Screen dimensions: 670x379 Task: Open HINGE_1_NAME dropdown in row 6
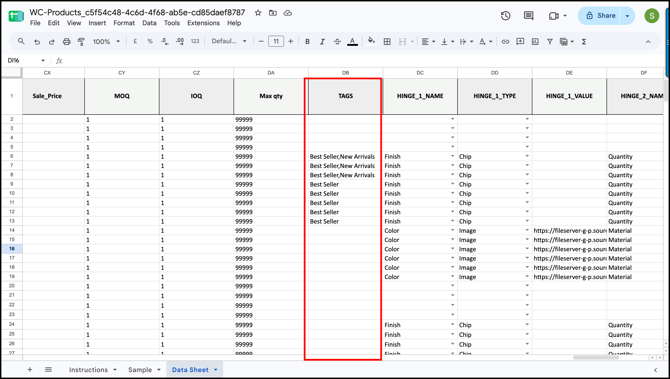[x=453, y=156]
